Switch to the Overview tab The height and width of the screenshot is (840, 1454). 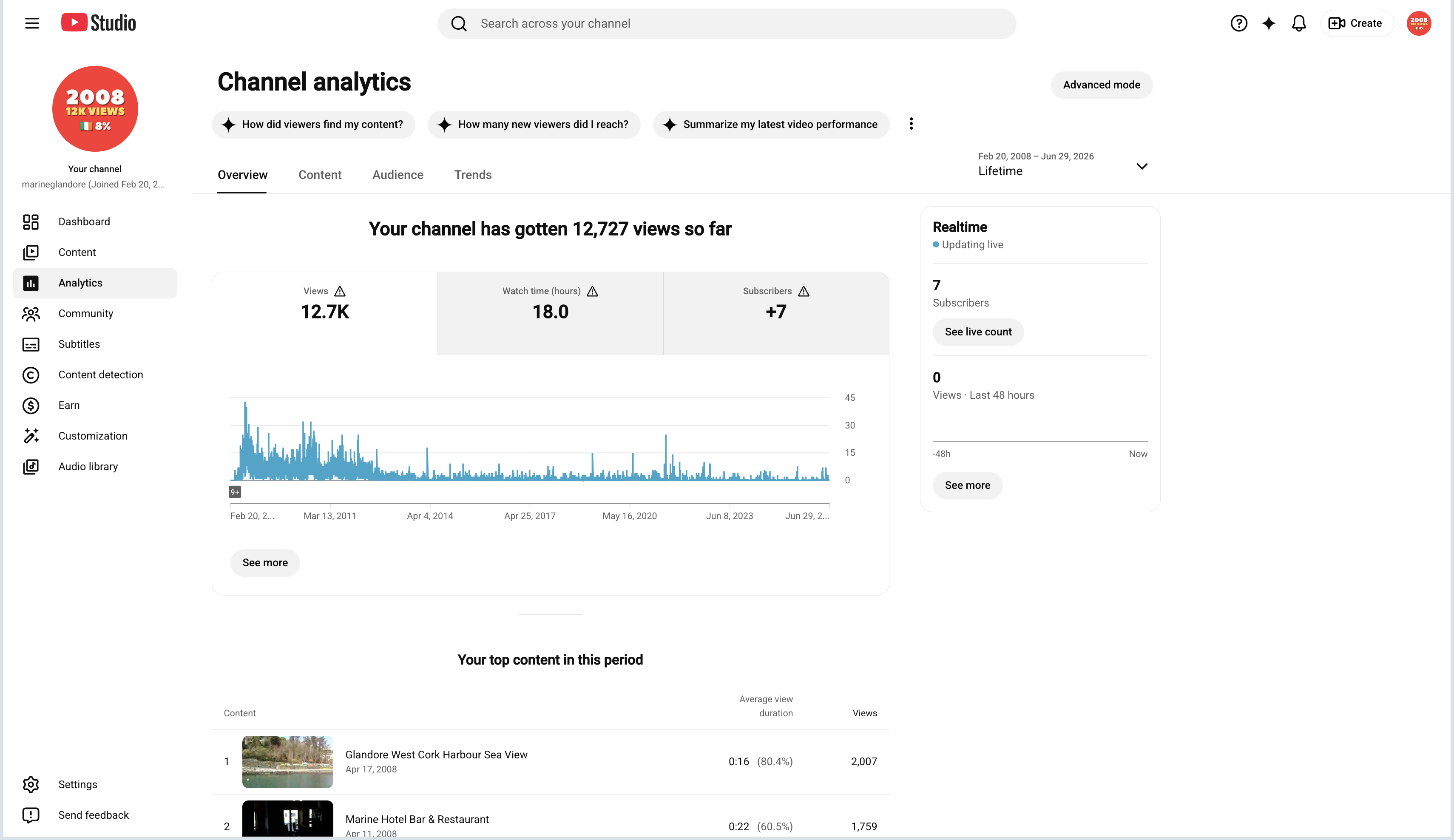click(x=242, y=175)
